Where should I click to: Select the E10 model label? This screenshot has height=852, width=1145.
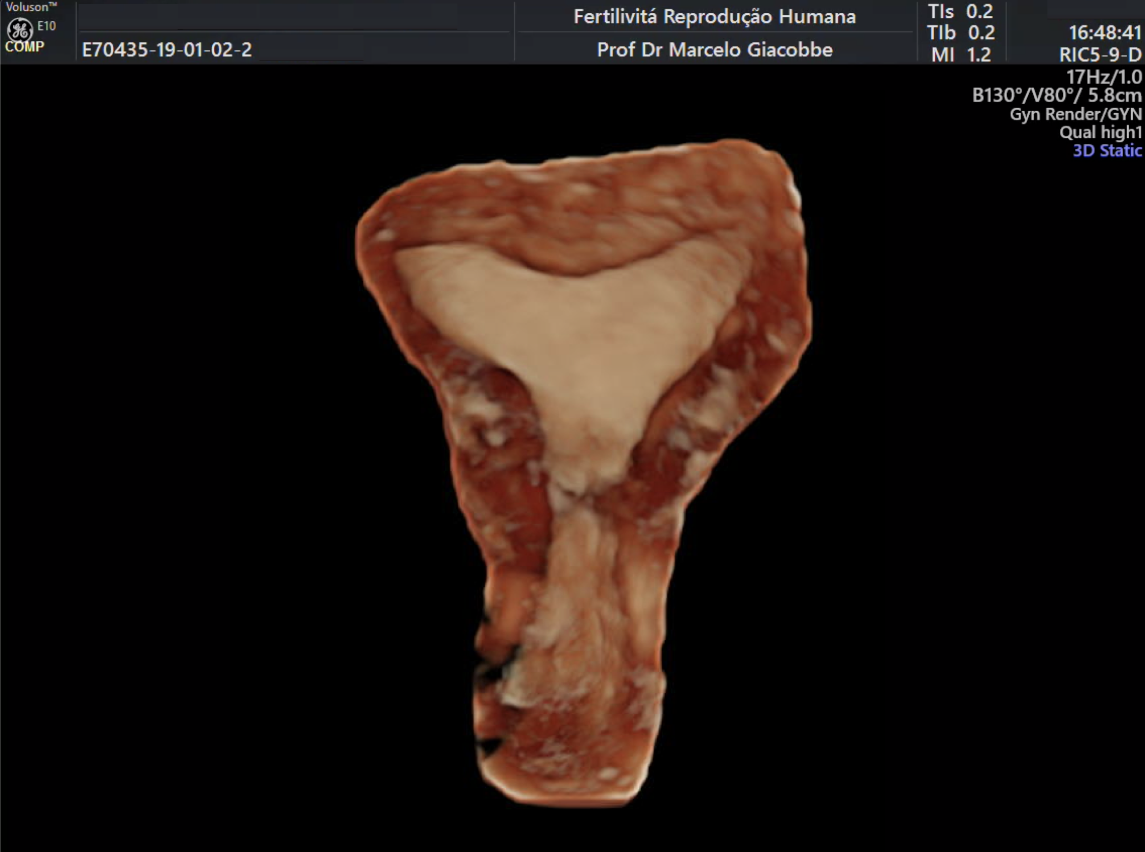(x=47, y=25)
